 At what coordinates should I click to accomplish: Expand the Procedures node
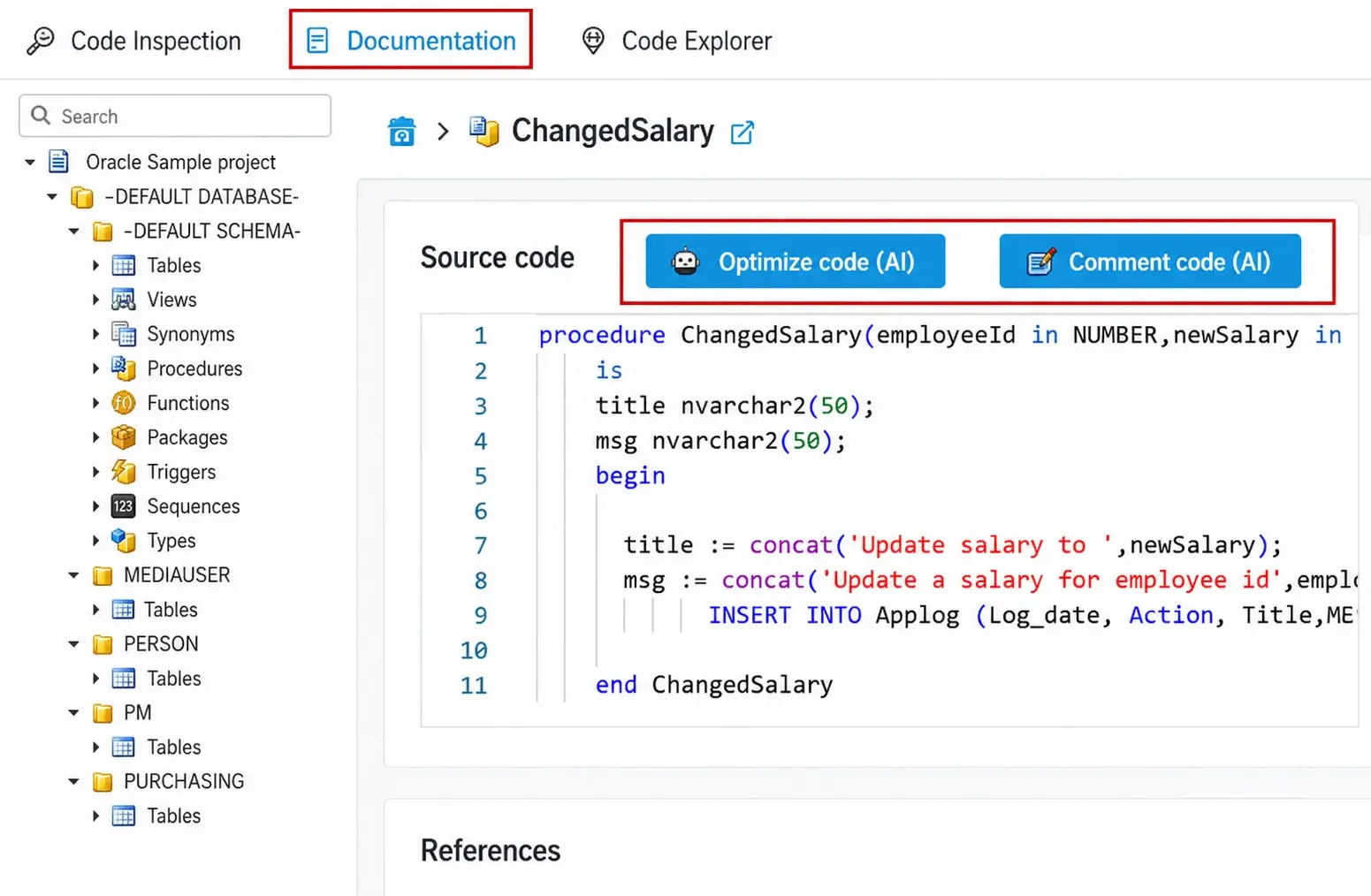tap(95, 368)
